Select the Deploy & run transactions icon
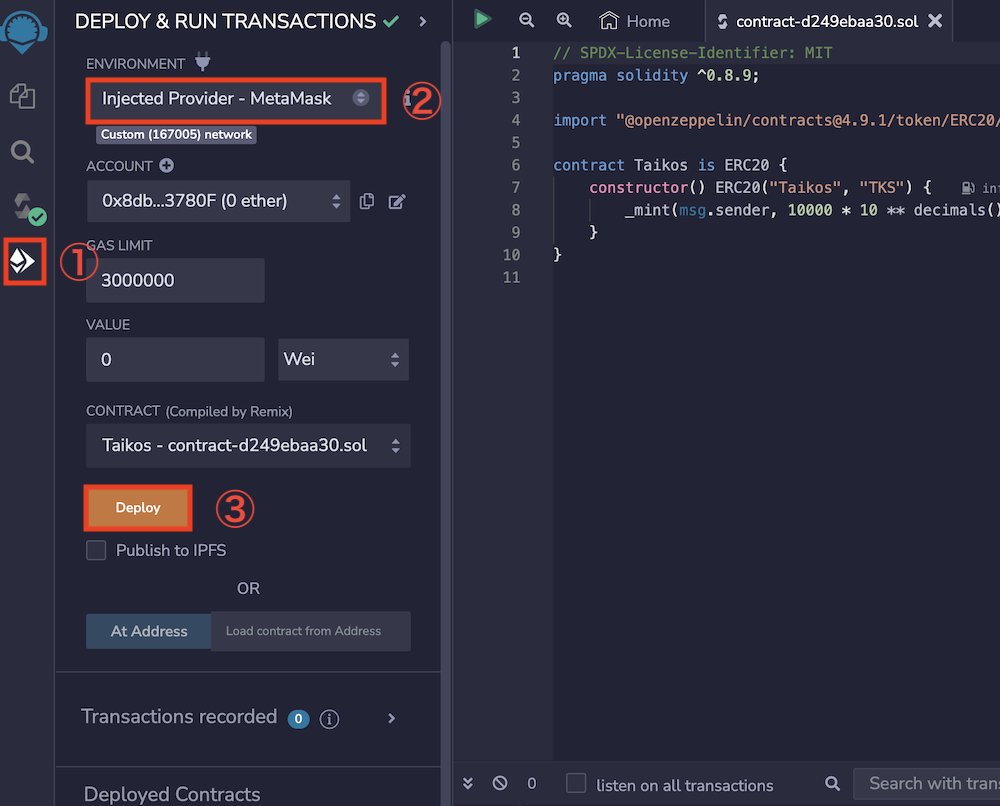 point(23,261)
